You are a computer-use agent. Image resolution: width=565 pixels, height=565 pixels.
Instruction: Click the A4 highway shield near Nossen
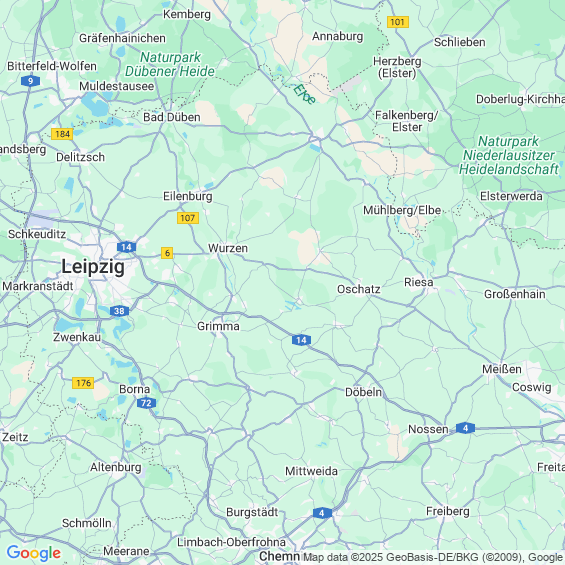click(465, 428)
